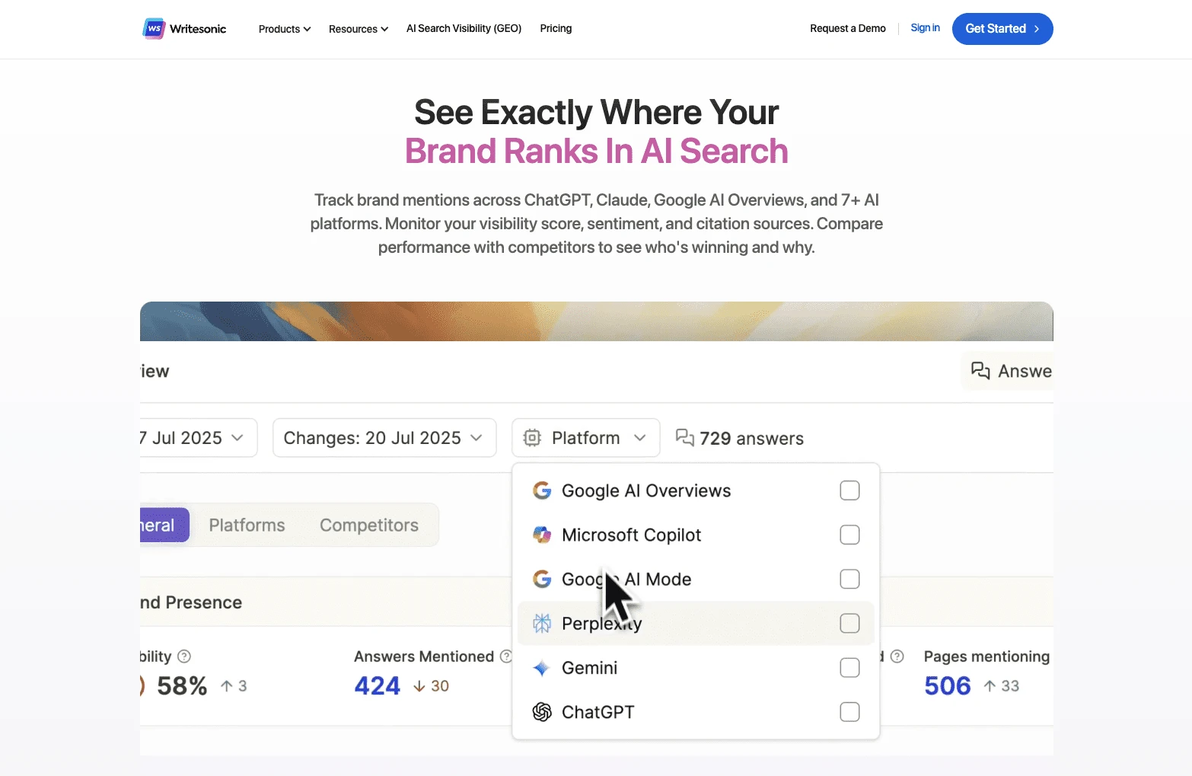Select the ChatGPT checkbox

pyautogui.click(x=849, y=712)
